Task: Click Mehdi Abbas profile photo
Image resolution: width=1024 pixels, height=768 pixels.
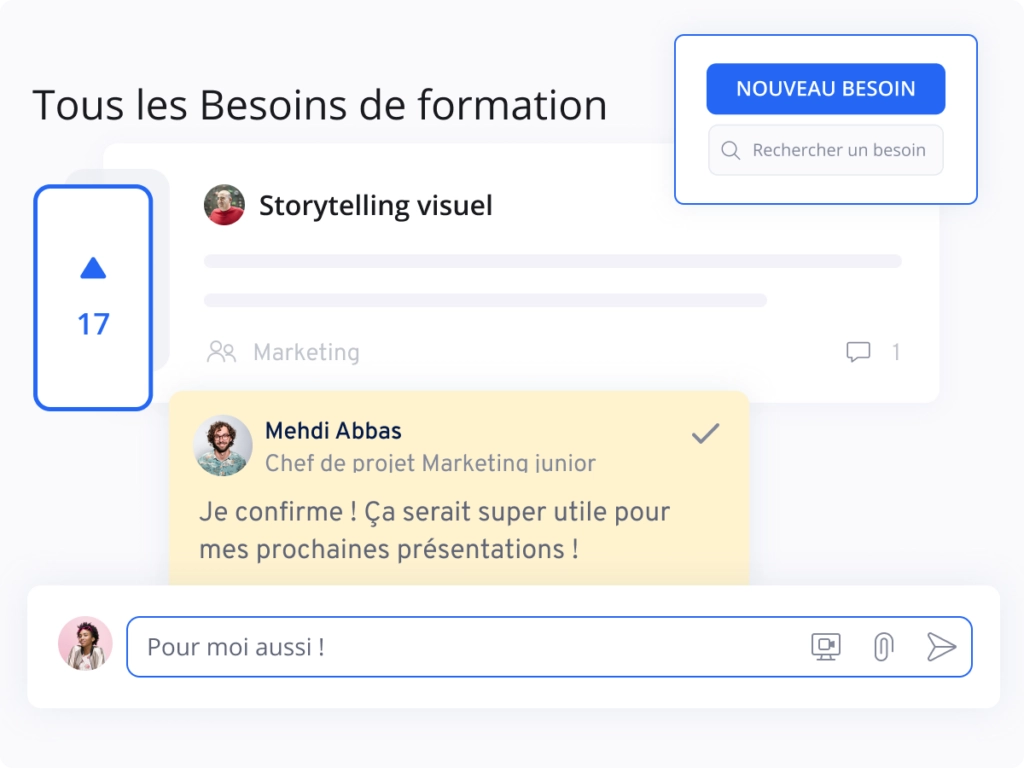Action: point(223,445)
